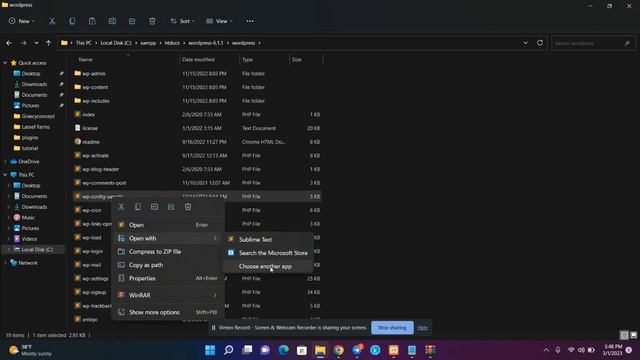Screen dimensions: 640x360
Task: Select the wp-admin folder
Action: tap(94, 73)
